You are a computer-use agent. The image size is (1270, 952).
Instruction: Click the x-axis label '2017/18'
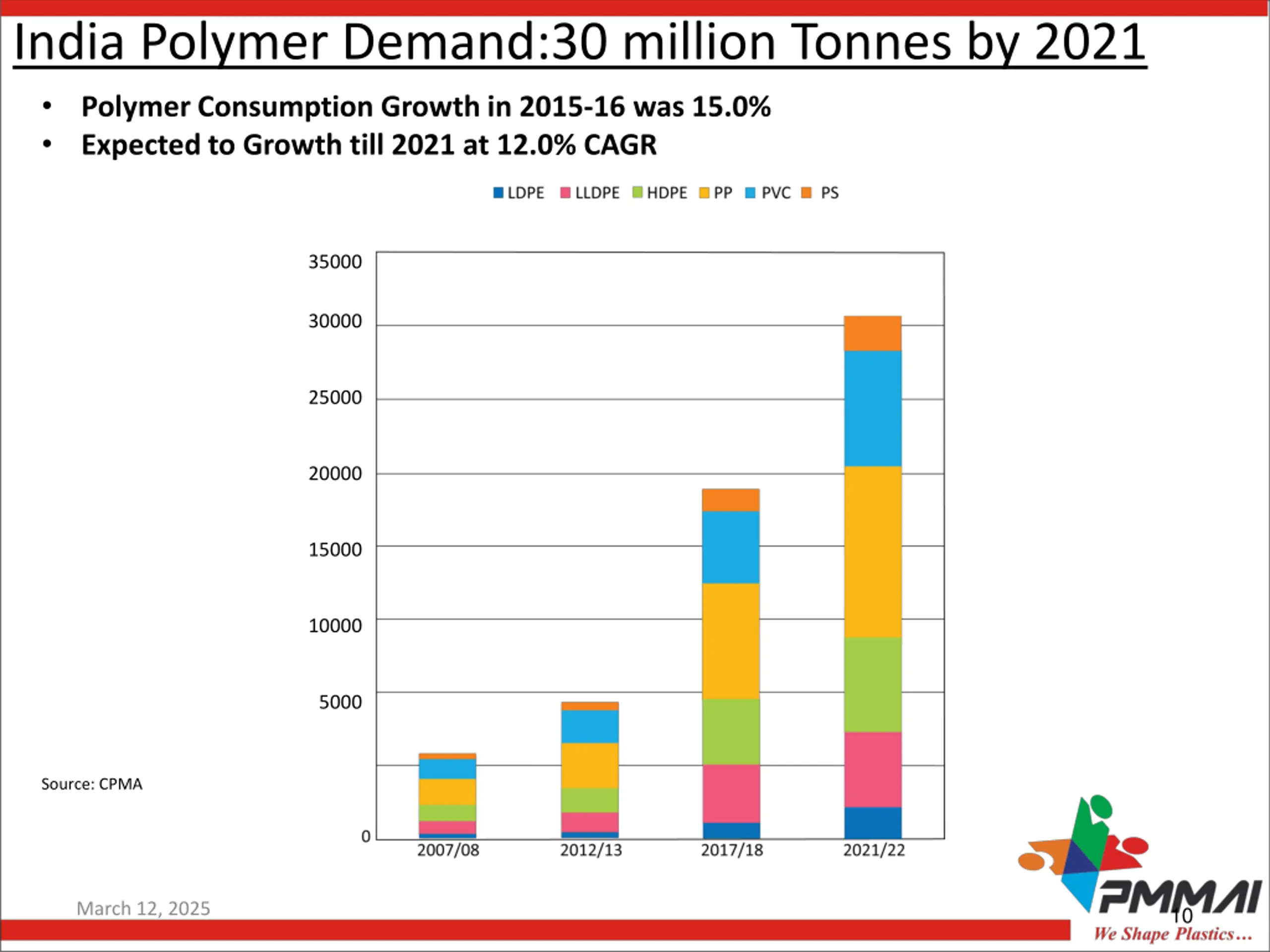tap(732, 850)
